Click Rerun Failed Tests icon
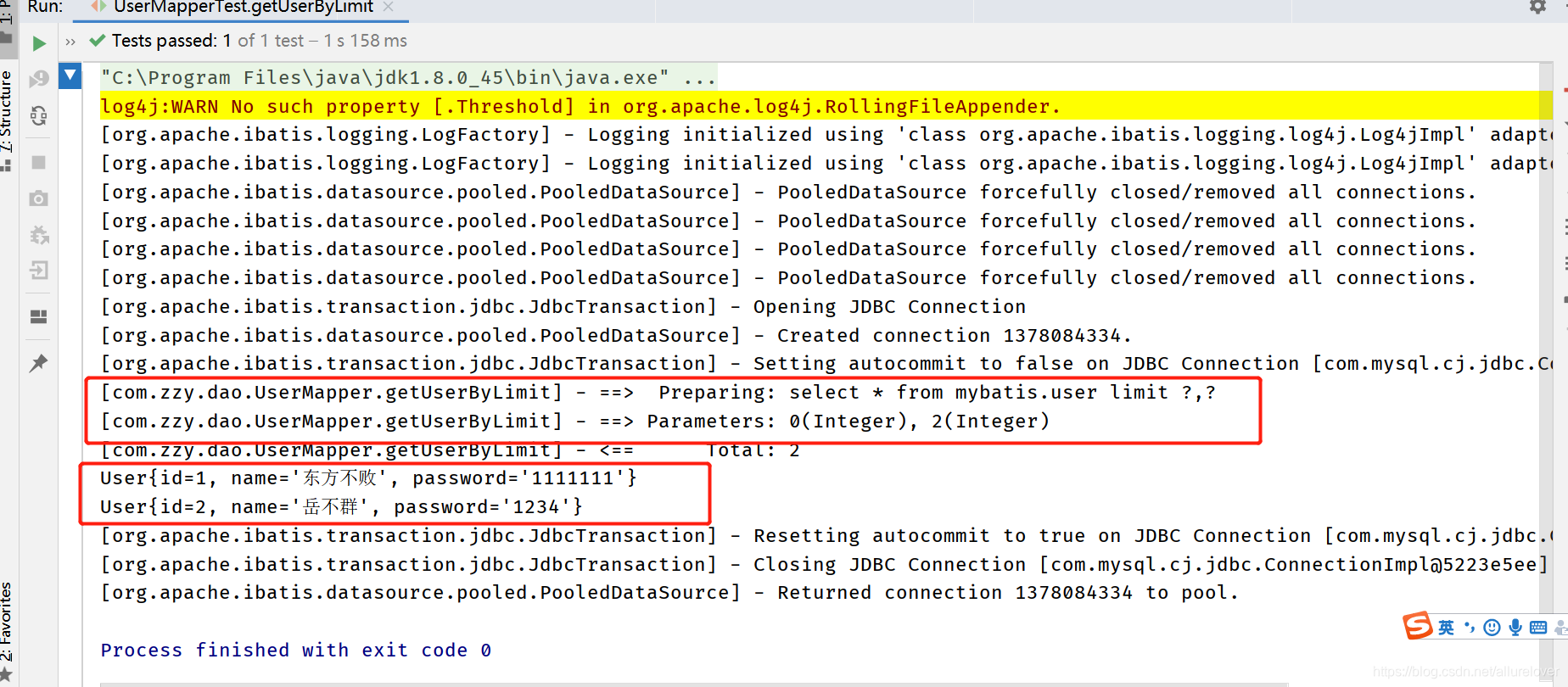 (x=39, y=79)
